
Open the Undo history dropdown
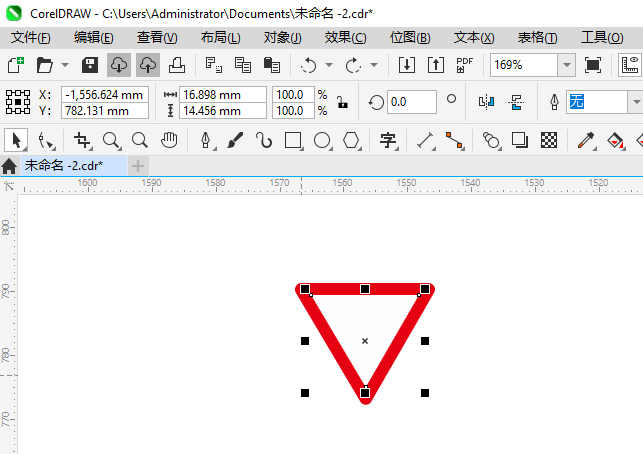(x=329, y=65)
